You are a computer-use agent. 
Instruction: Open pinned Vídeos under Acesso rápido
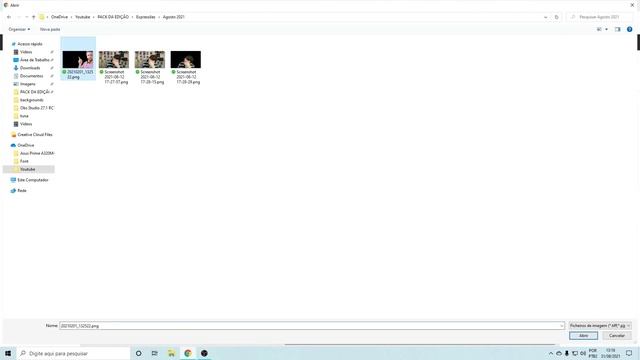[x=26, y=52]
